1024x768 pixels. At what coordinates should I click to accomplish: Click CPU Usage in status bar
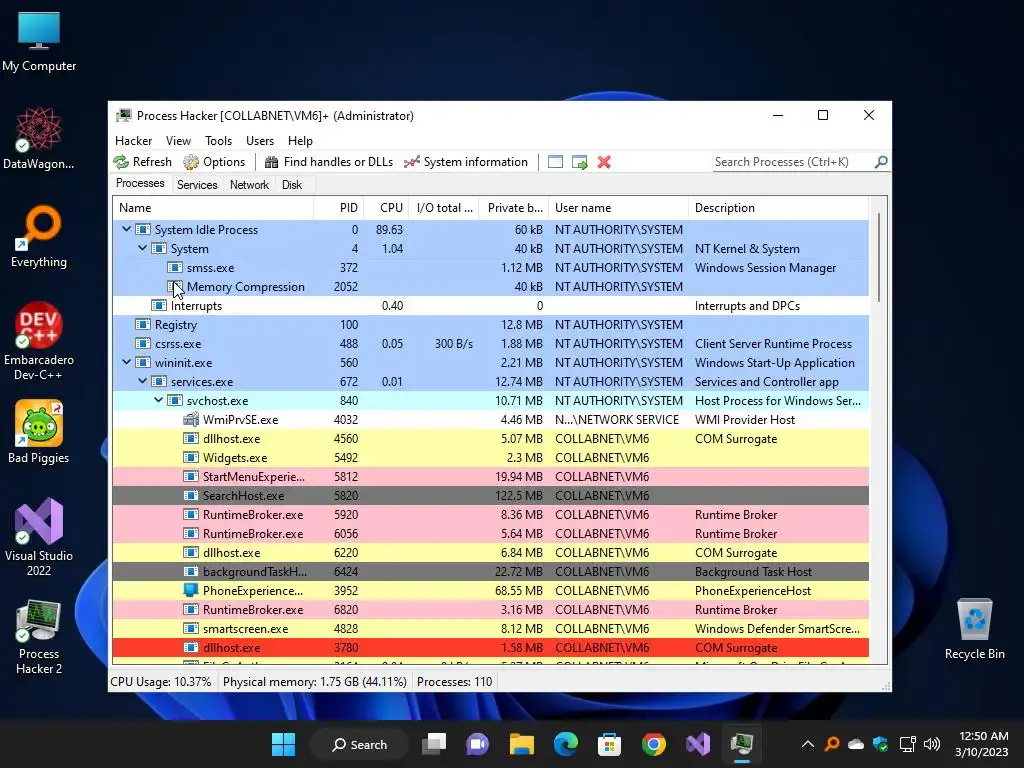161,682
